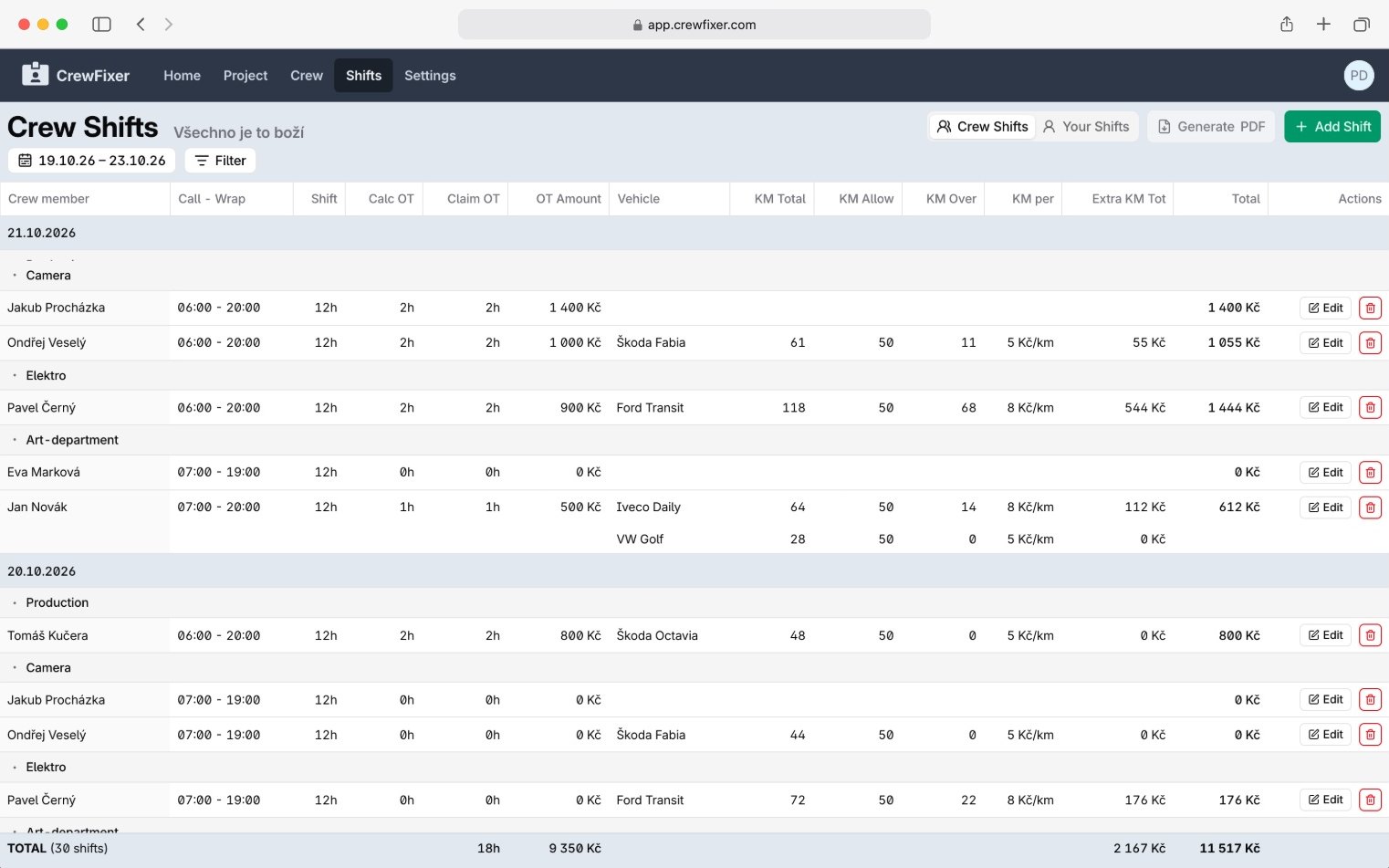Open a new browser tab

point(1323,25)
